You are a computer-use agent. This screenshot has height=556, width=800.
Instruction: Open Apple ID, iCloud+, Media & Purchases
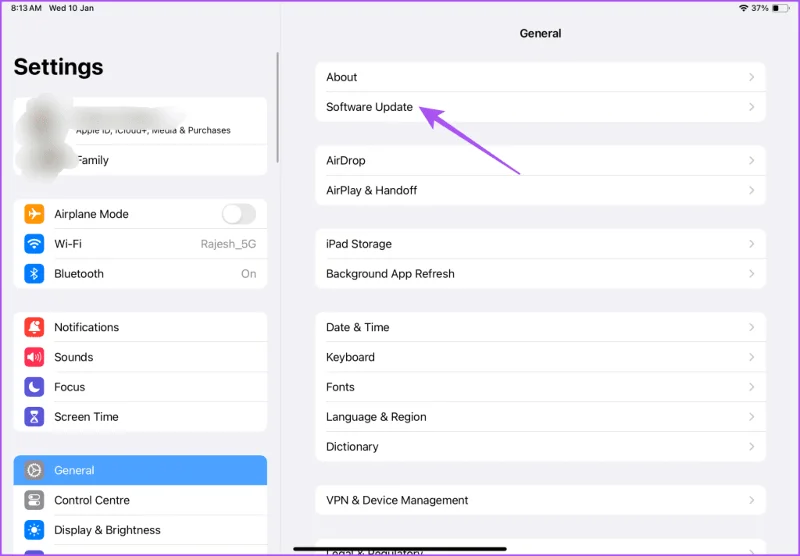[140, 121]
